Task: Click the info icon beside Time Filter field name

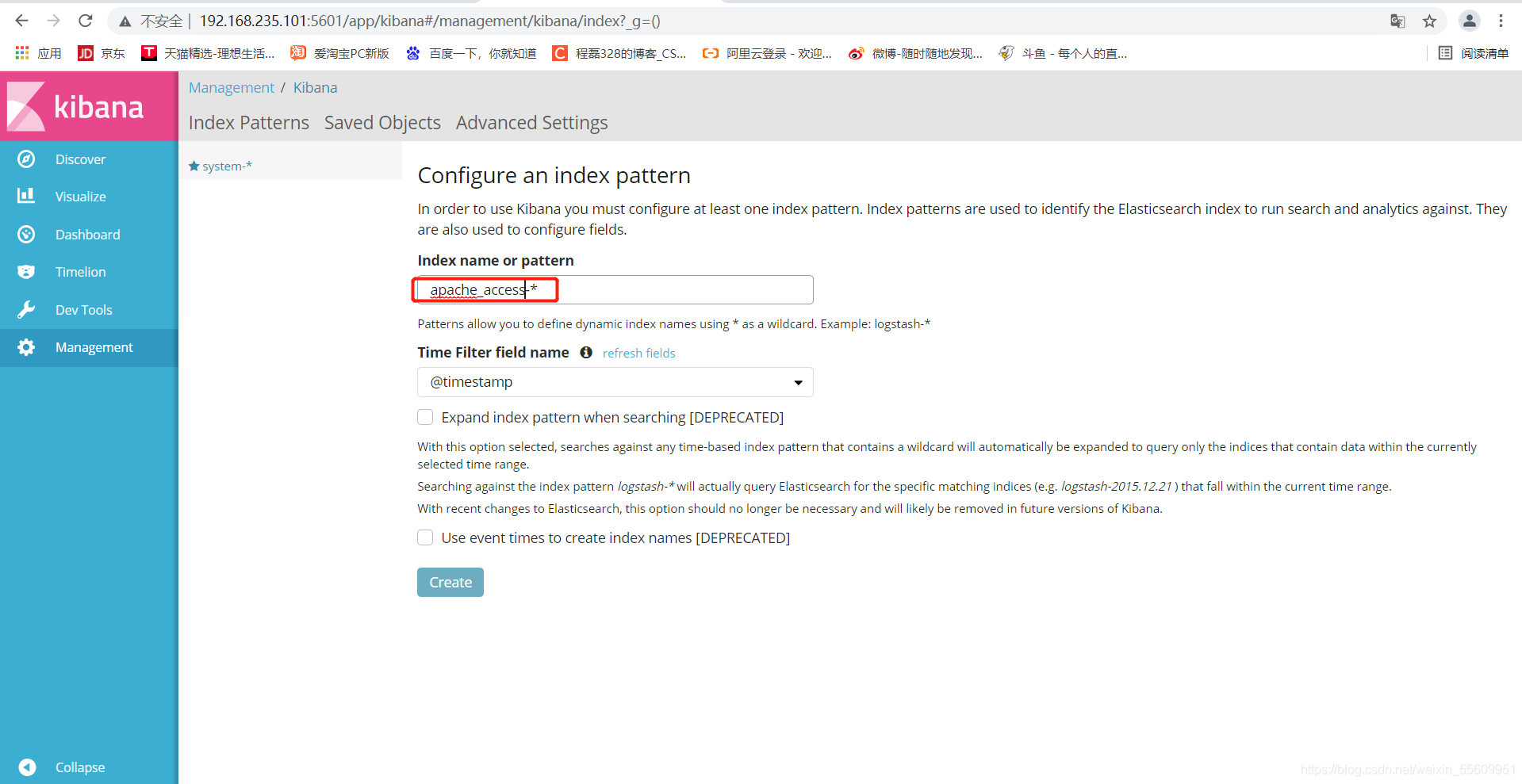Action: [x=586, y=353]
